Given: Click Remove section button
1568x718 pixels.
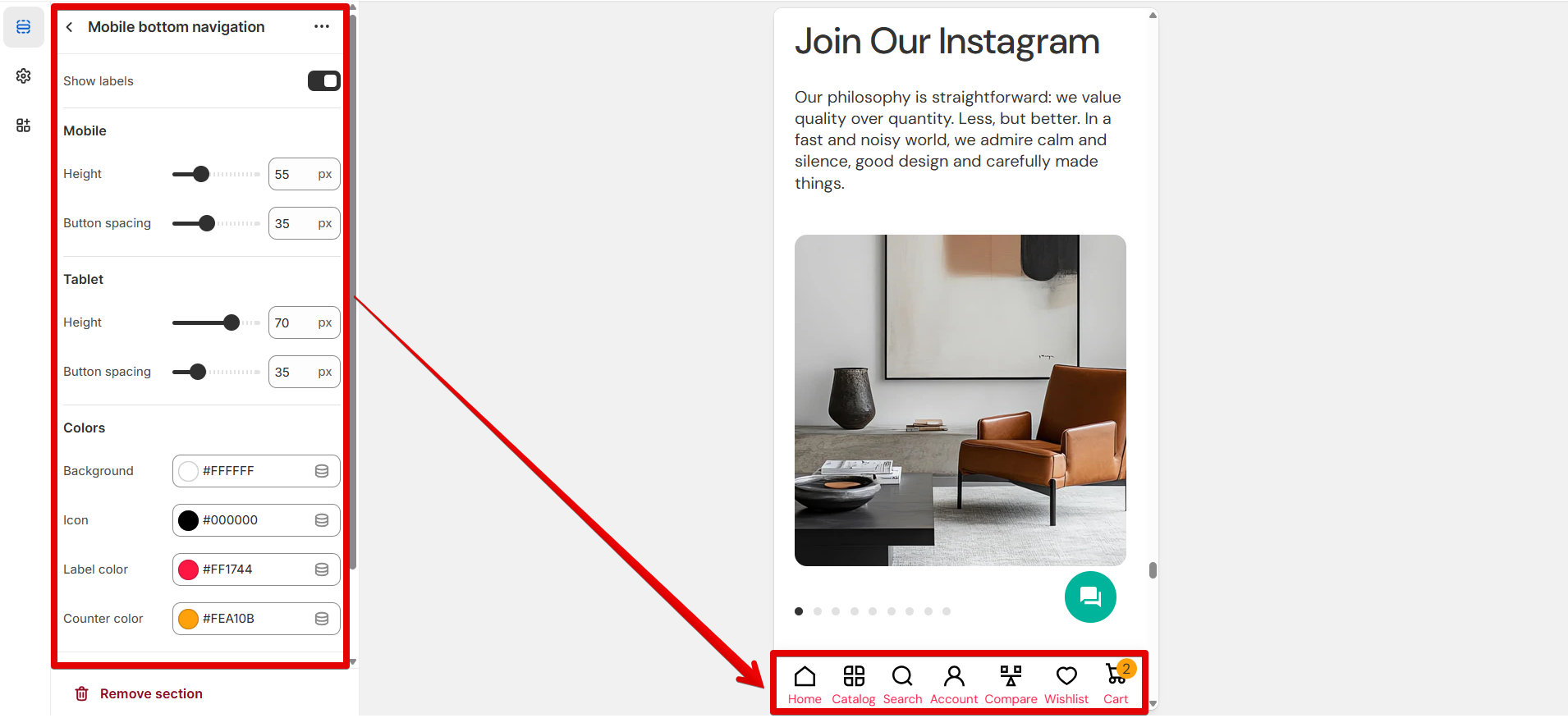Looking at the screenshot, I should point(139,694).
